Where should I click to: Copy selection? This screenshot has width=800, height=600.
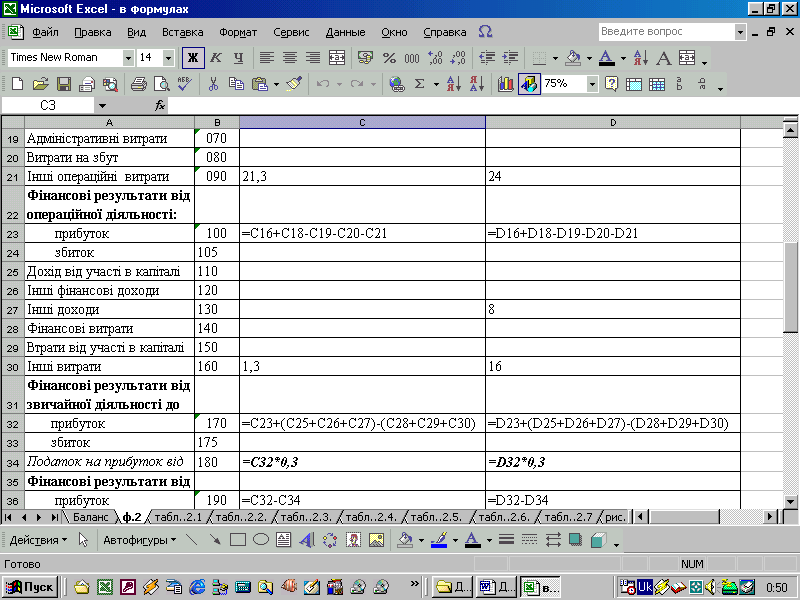click(x=236, y=84)
